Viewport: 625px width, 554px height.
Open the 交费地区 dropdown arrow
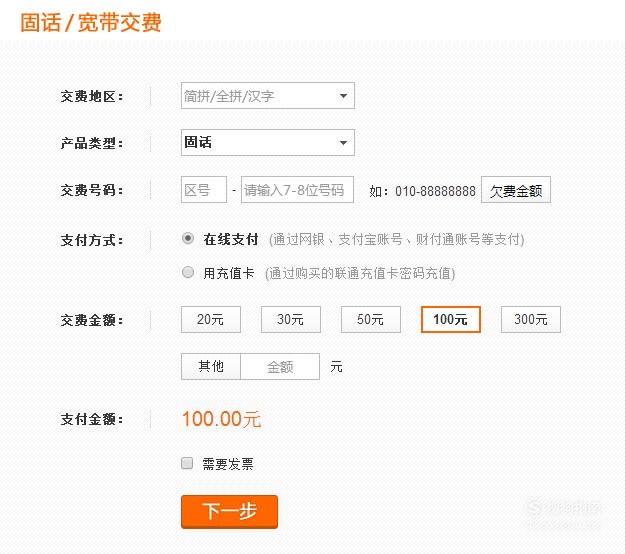tap(343, 96)
